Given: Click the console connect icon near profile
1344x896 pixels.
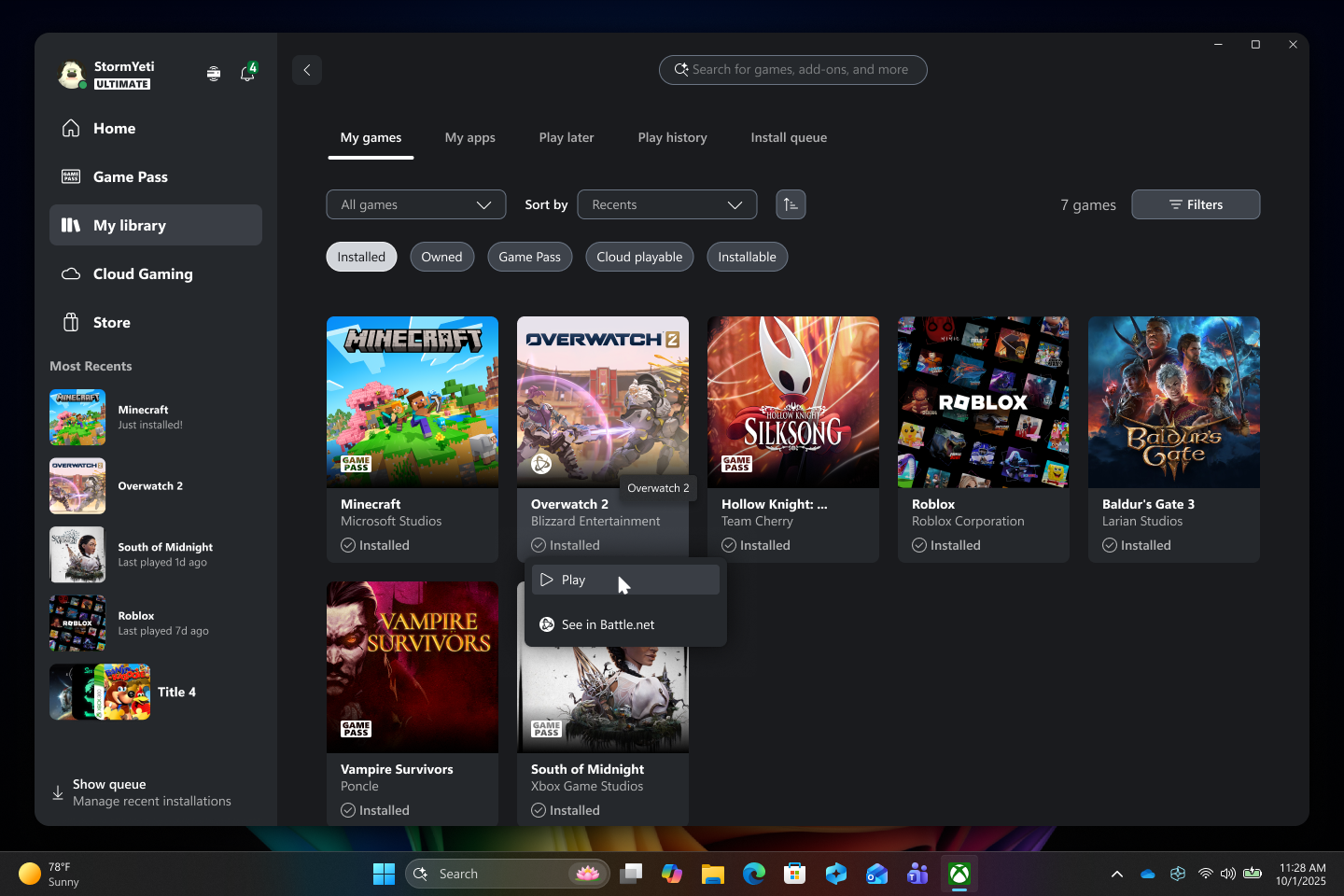Looking at the screenshot, I should pos(214,73).
